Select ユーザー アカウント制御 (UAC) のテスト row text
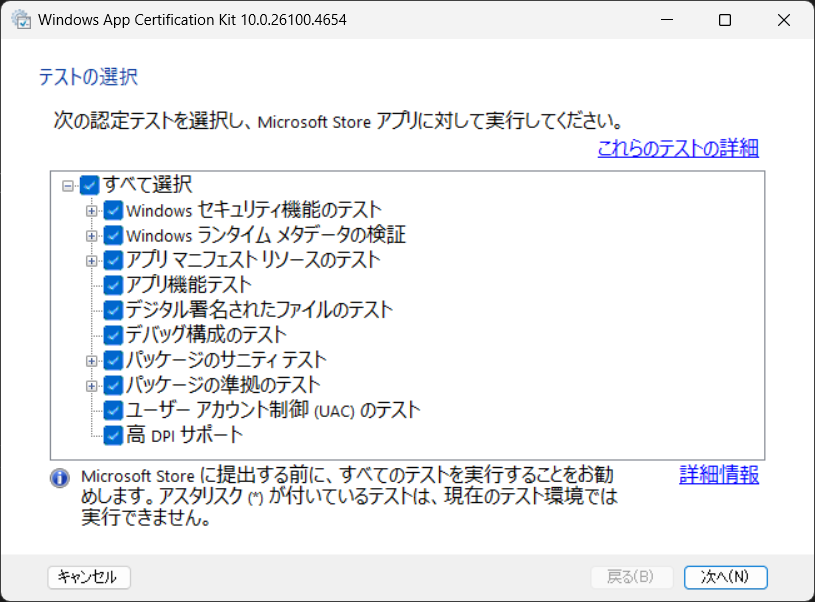The height and width of the screenshot is (602, 815). 273,410
